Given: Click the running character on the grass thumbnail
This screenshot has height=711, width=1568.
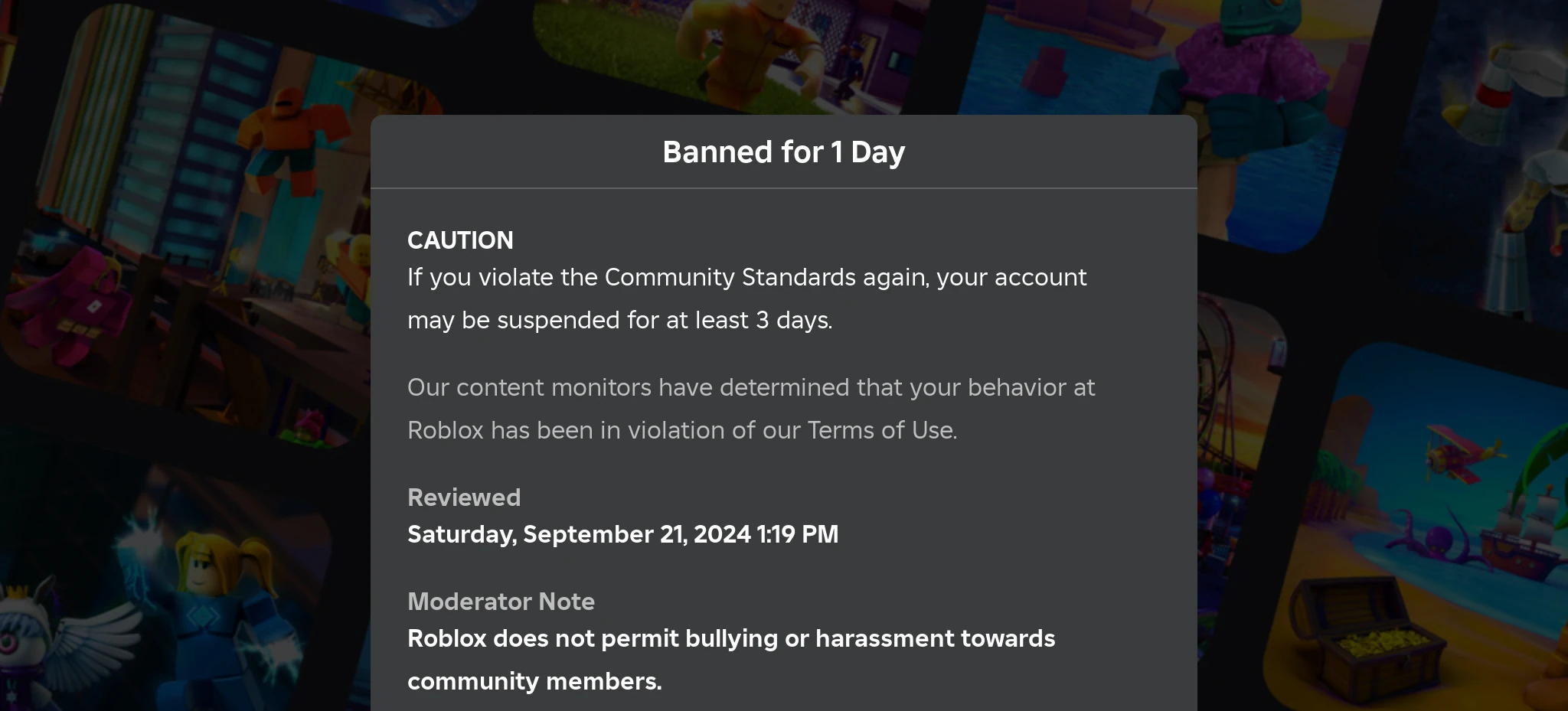Looking at the screenshot, I should (x=758, y=46).
